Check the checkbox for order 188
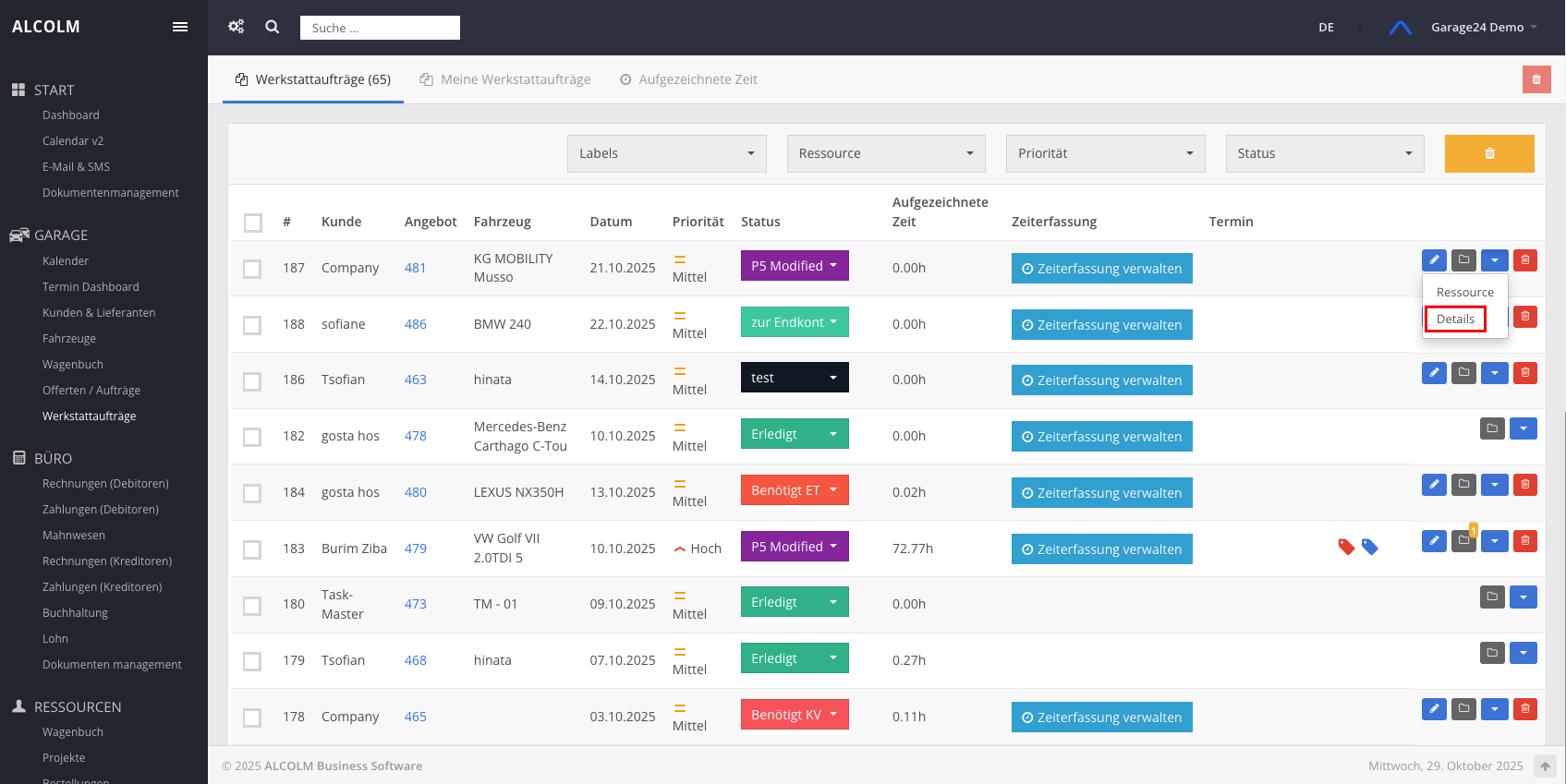This screenshot has height=784, width=1566. tap(252, 325)
